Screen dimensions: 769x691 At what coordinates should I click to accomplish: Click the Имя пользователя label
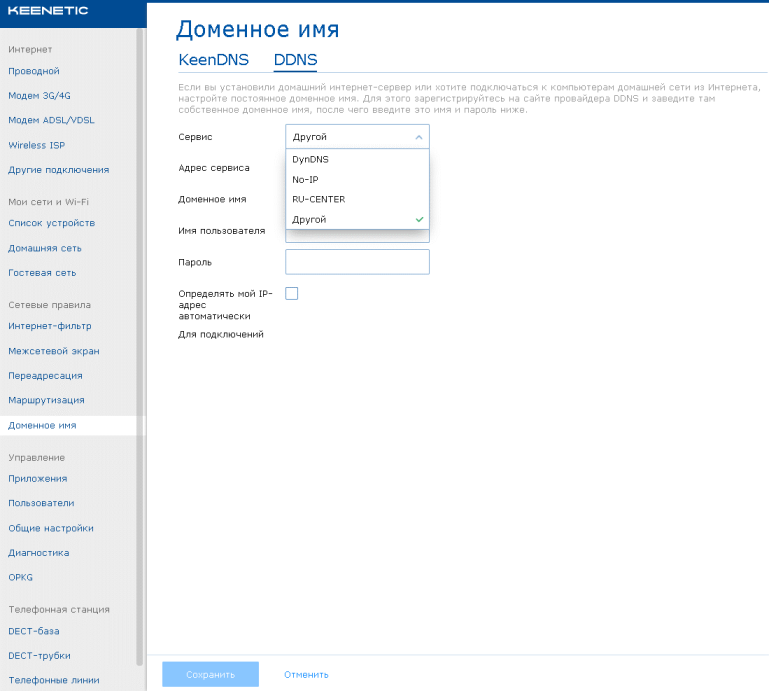point(222,231)
